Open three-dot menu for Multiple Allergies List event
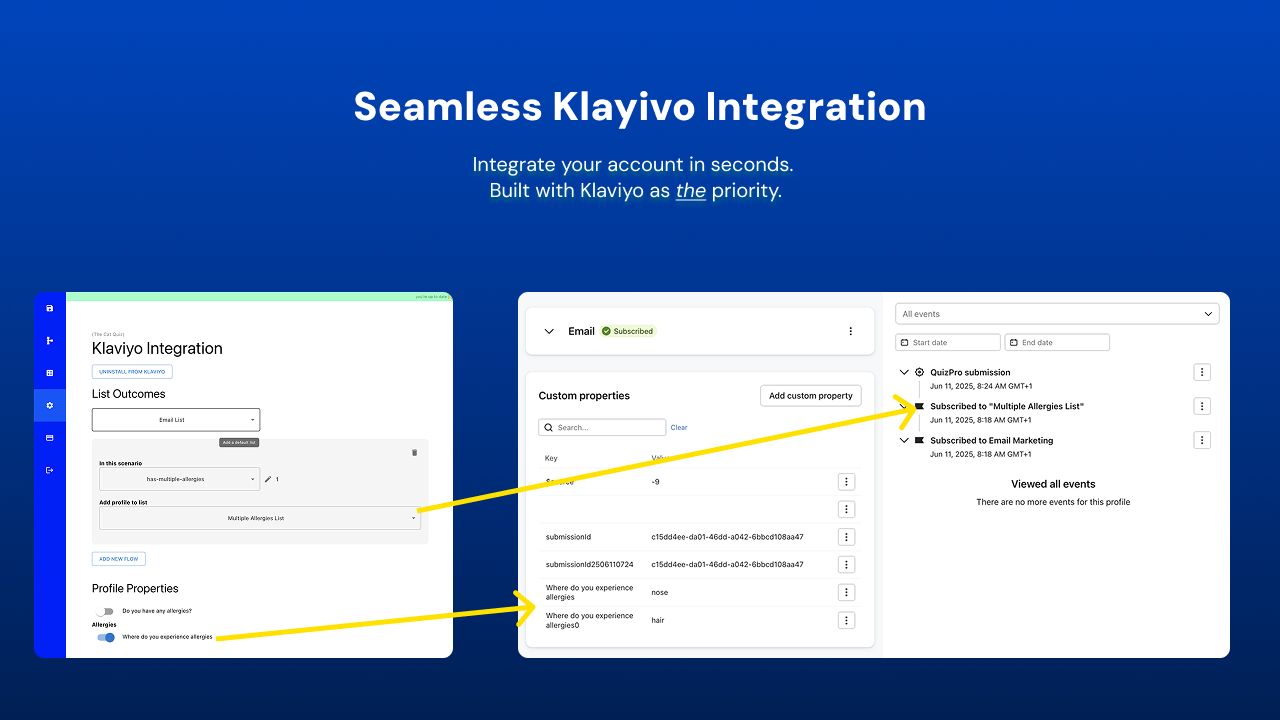The width and height of the screenshot is (1280, 720). tap(1202, 406)
